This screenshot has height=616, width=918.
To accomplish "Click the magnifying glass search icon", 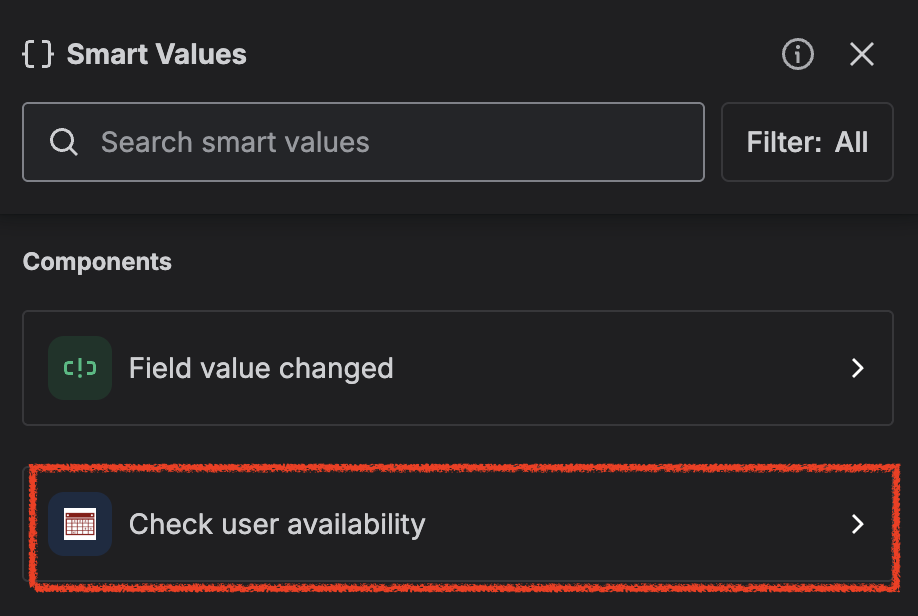I will [x=64, y=142].
